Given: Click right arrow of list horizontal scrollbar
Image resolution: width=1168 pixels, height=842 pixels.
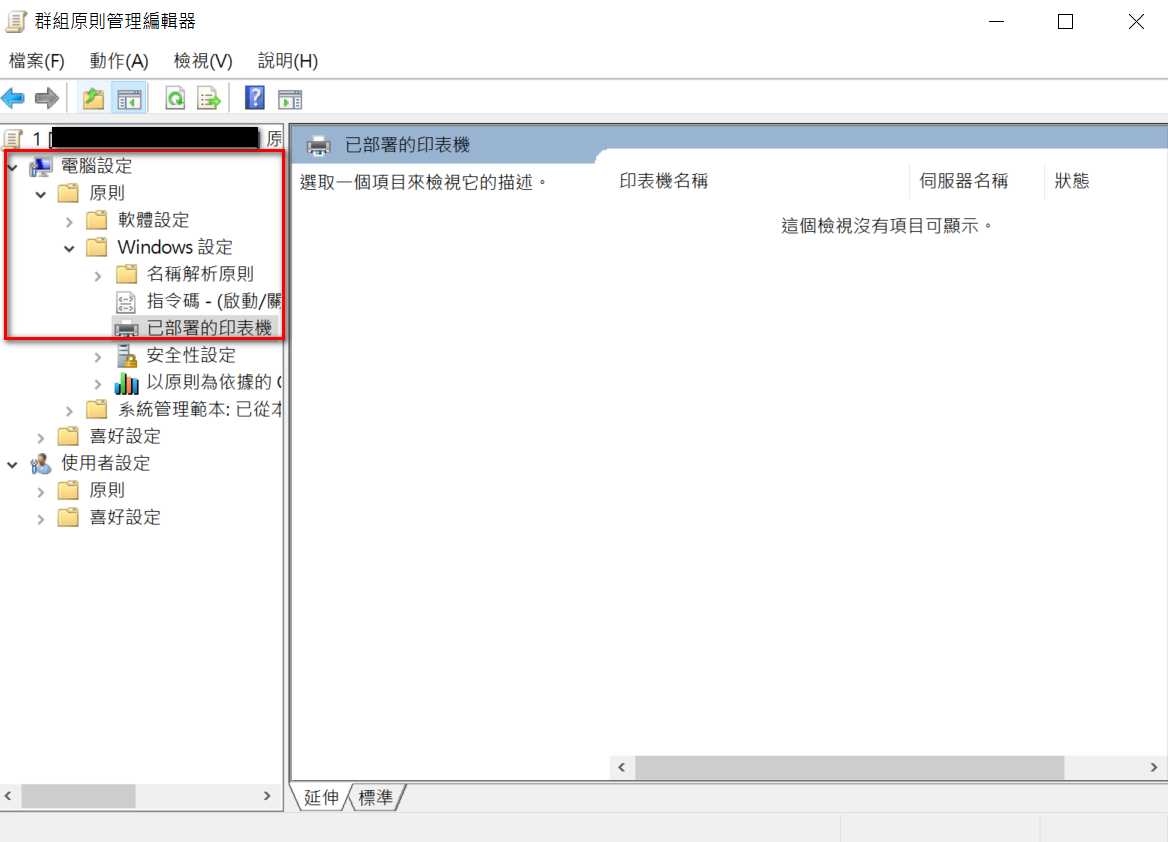Looking at the screenshot, I should (1154, 767).
